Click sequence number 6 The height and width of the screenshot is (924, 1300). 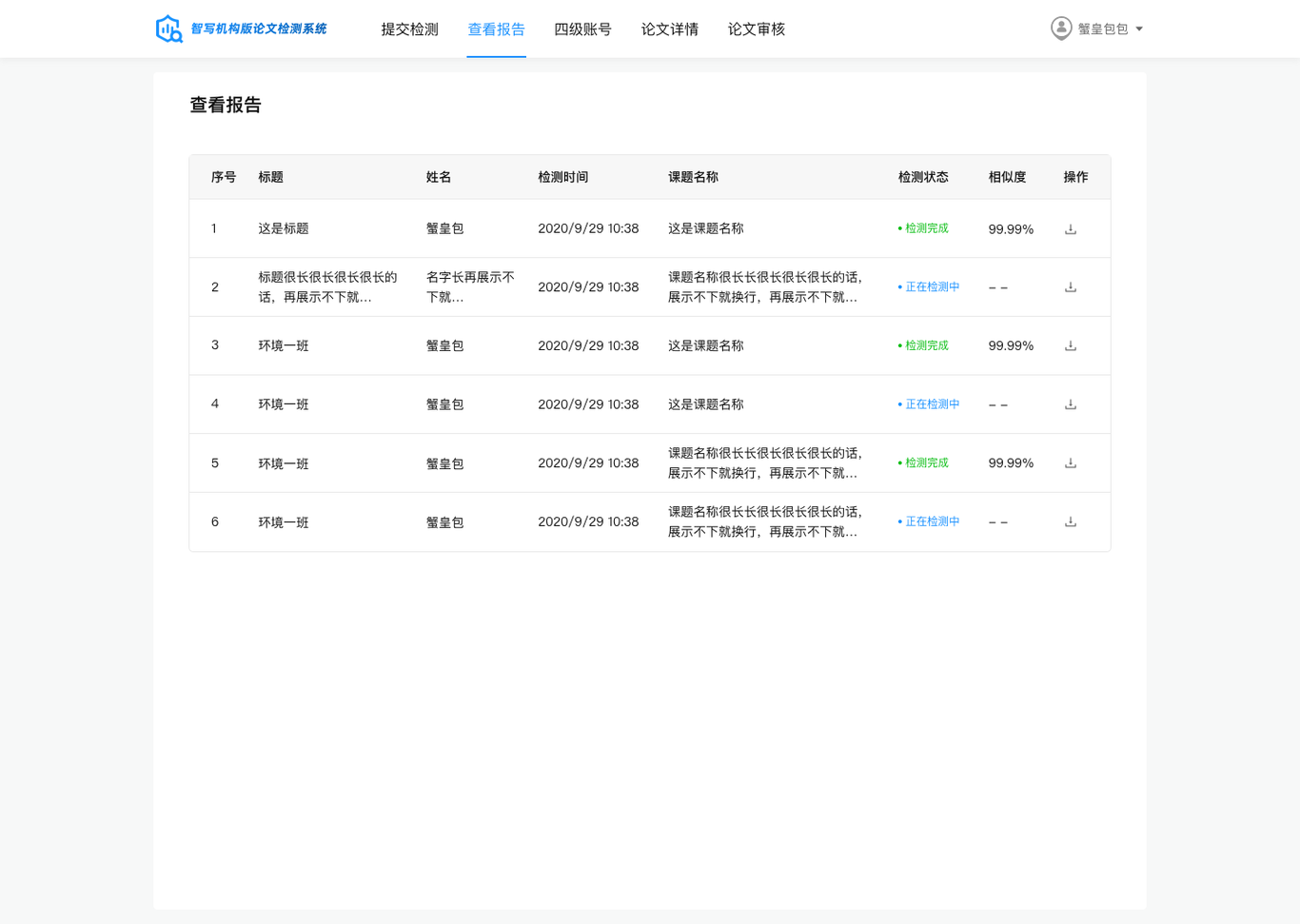point(215,522)
